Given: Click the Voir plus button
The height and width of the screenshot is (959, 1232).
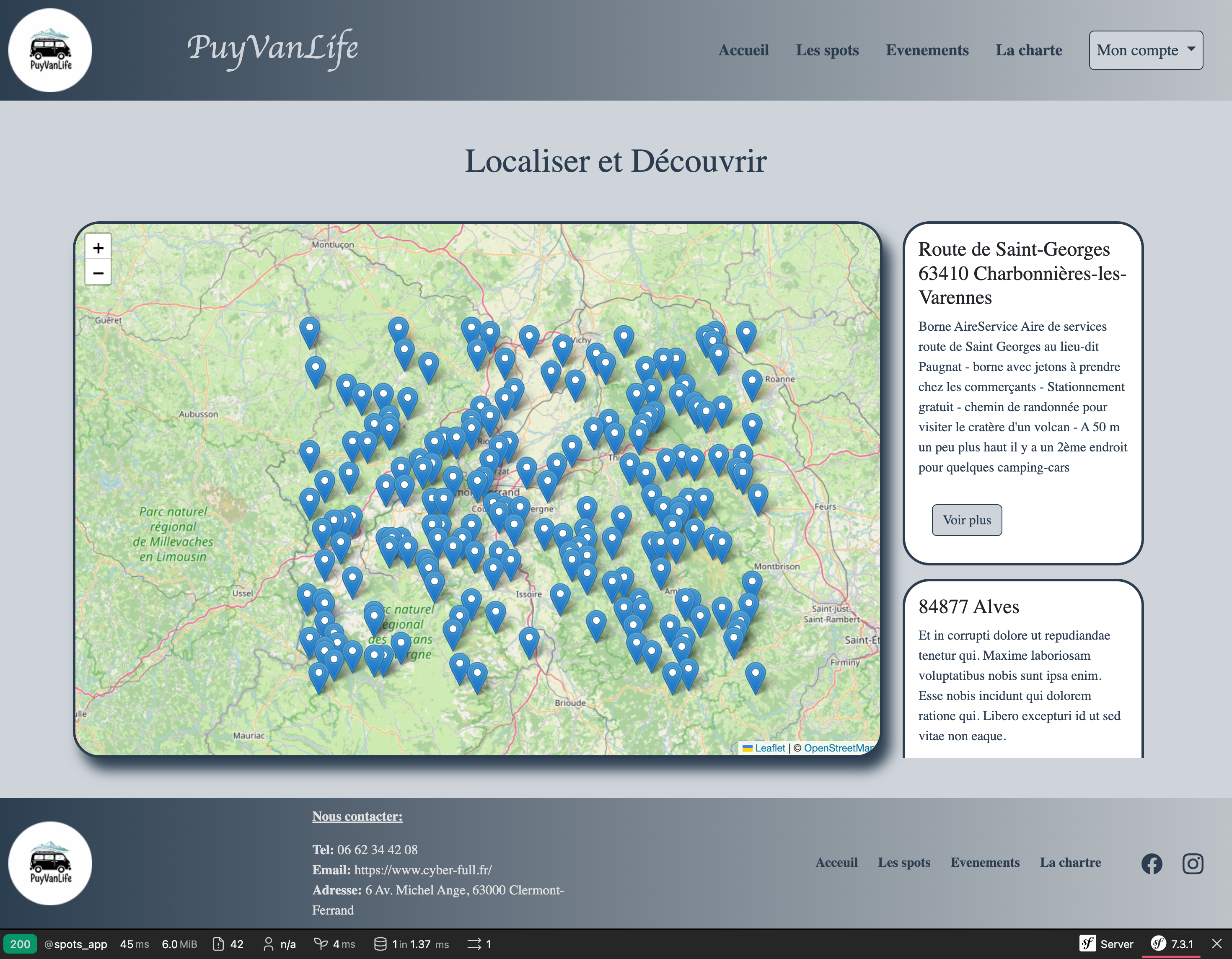Looking at the screenshot, I should click(966, 520).
